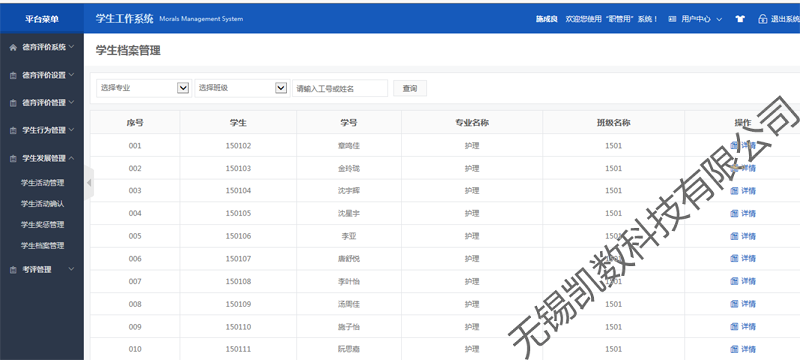Click the details icon in row 001
Image resolution: width=800 pixels, height=360 pixels.
[x=734, y=145]
